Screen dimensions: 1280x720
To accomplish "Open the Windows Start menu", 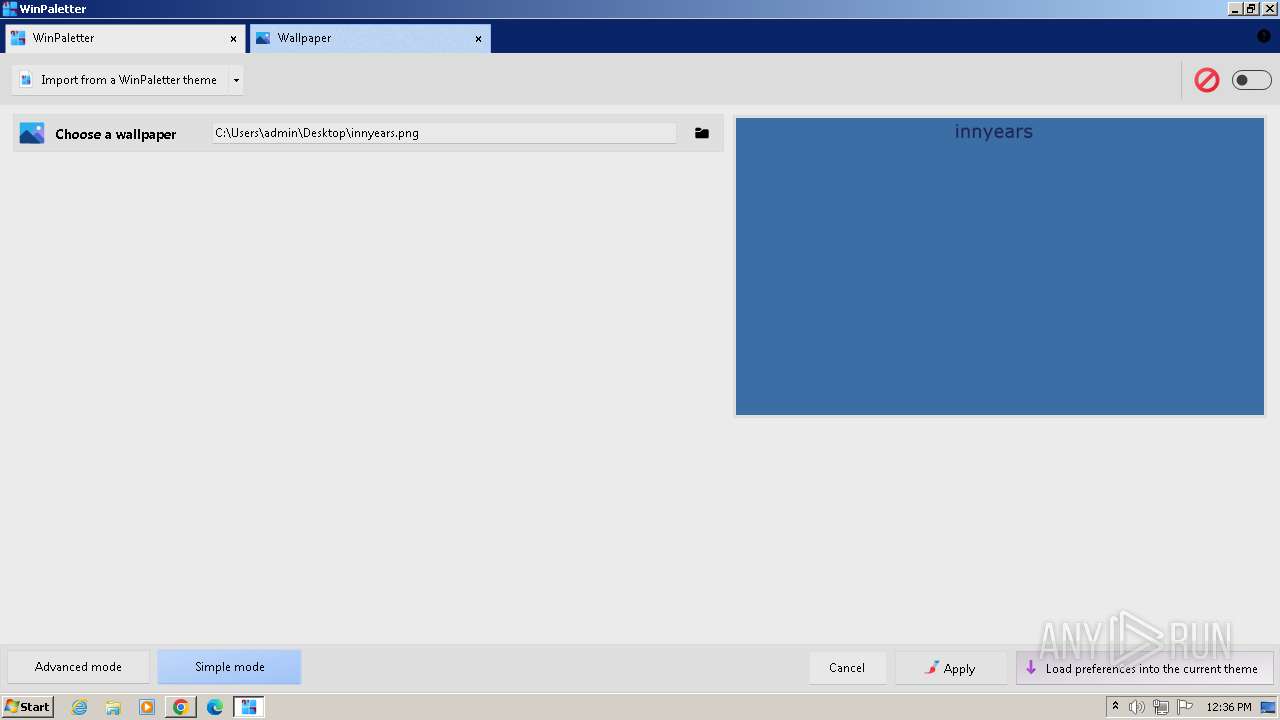I will [x=28, y=707].
